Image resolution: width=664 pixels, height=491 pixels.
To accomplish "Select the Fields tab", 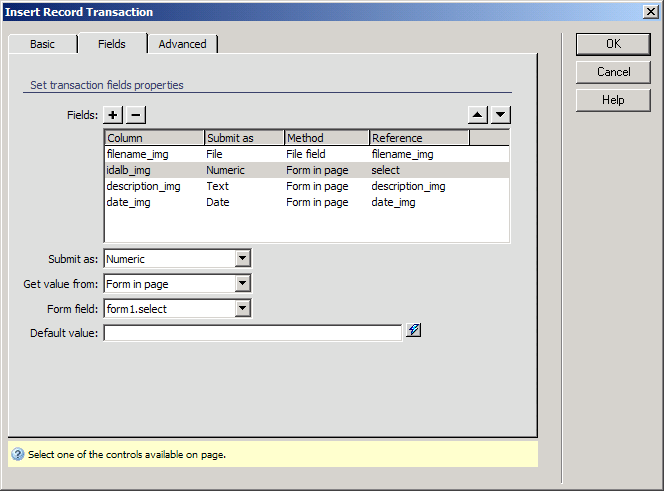I will click(112, 44).
